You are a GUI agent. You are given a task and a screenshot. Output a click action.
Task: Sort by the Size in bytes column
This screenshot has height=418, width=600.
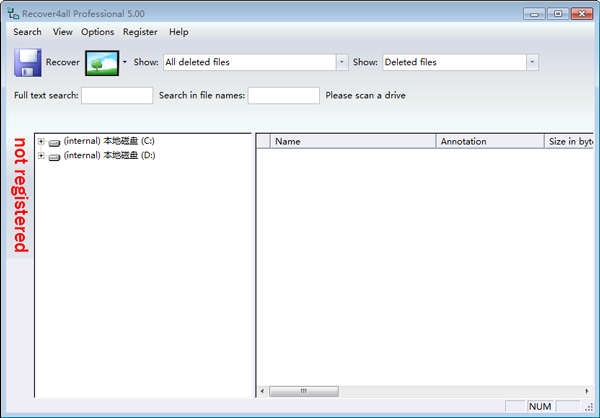pyautogui.click(x=569, y=141)
